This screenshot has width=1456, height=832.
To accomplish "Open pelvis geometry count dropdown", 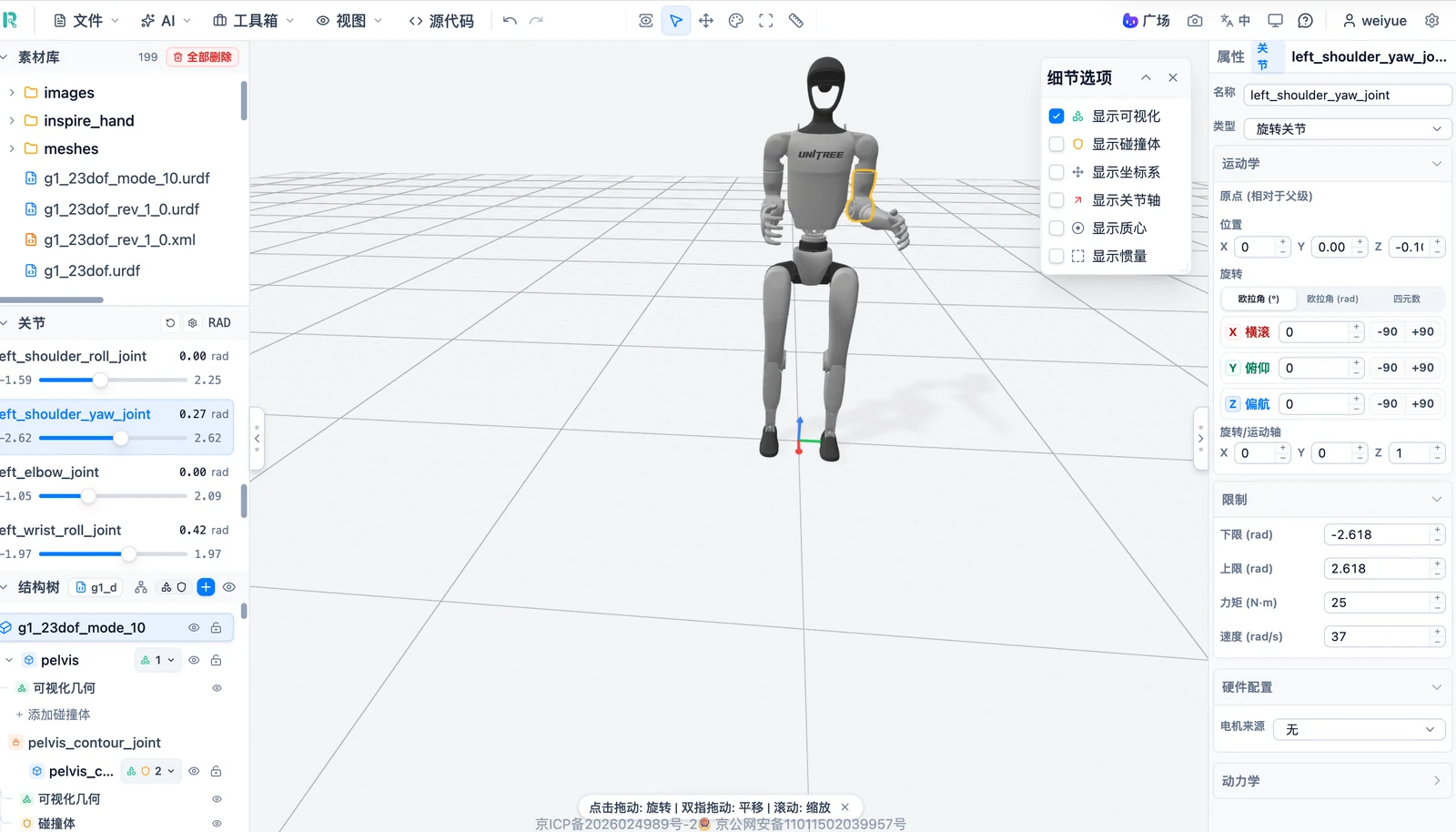I will (x=157, y=660).
